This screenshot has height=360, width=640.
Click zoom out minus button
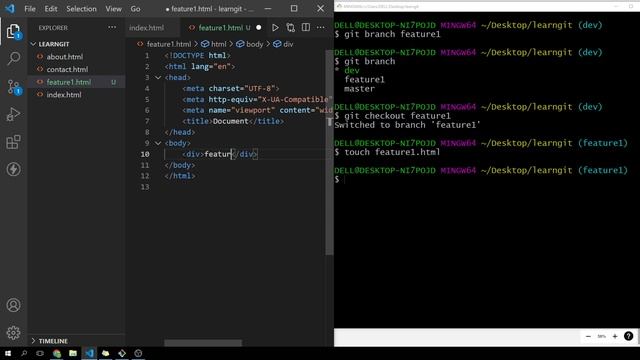(x=588, y=336)
